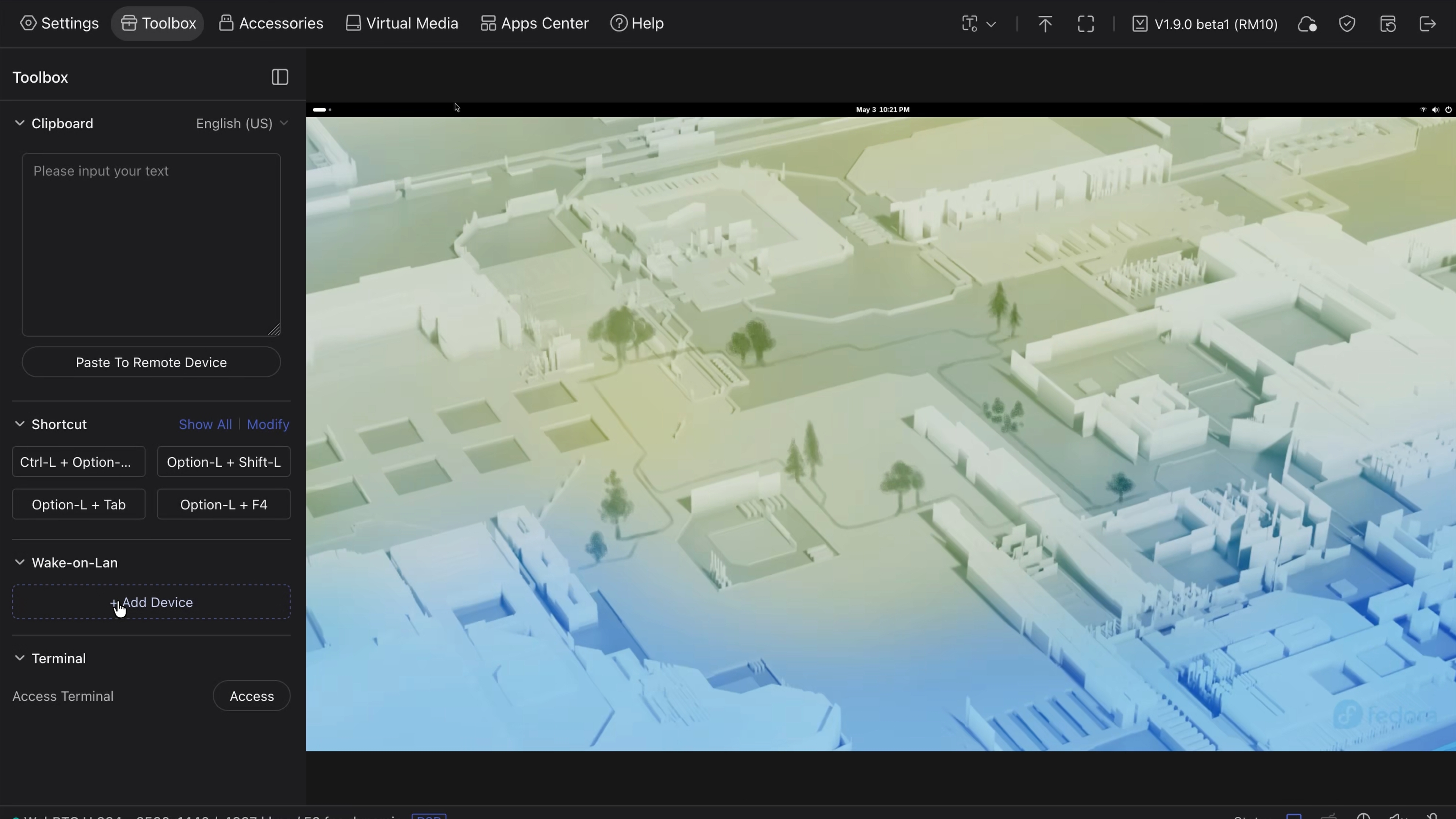Focus the clipboard text input area
This screenshot has height=819, width=1456.
(151, 244)
